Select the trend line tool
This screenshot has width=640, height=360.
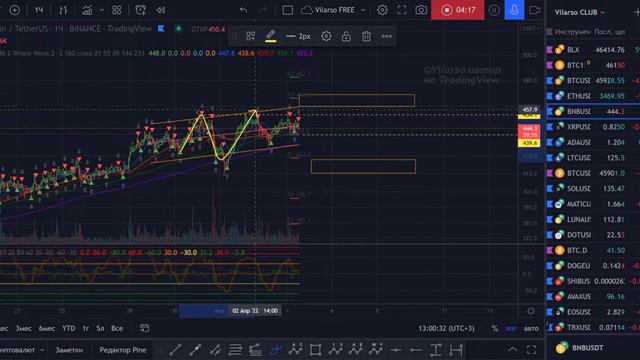tap(175, 350)
